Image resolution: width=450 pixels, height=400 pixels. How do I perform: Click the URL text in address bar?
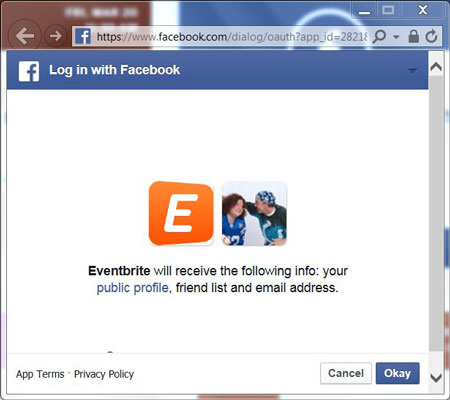tap(232, 37)
